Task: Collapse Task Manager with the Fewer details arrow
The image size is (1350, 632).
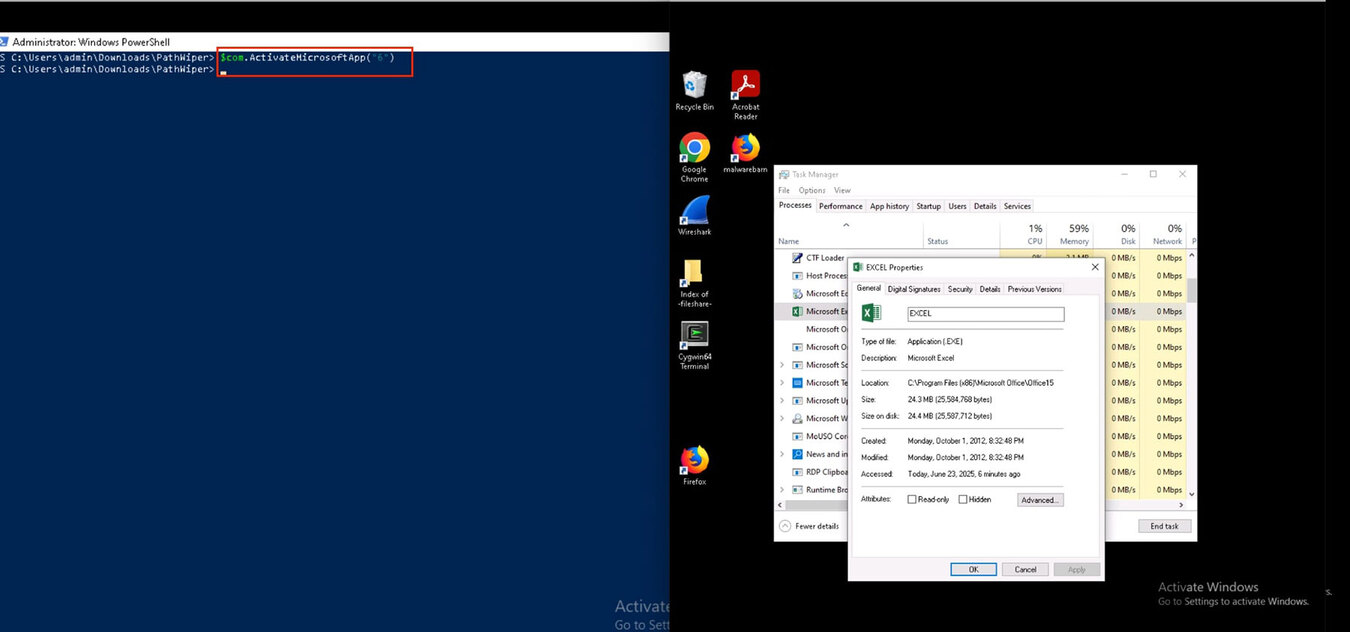Action: pos(785,526)
